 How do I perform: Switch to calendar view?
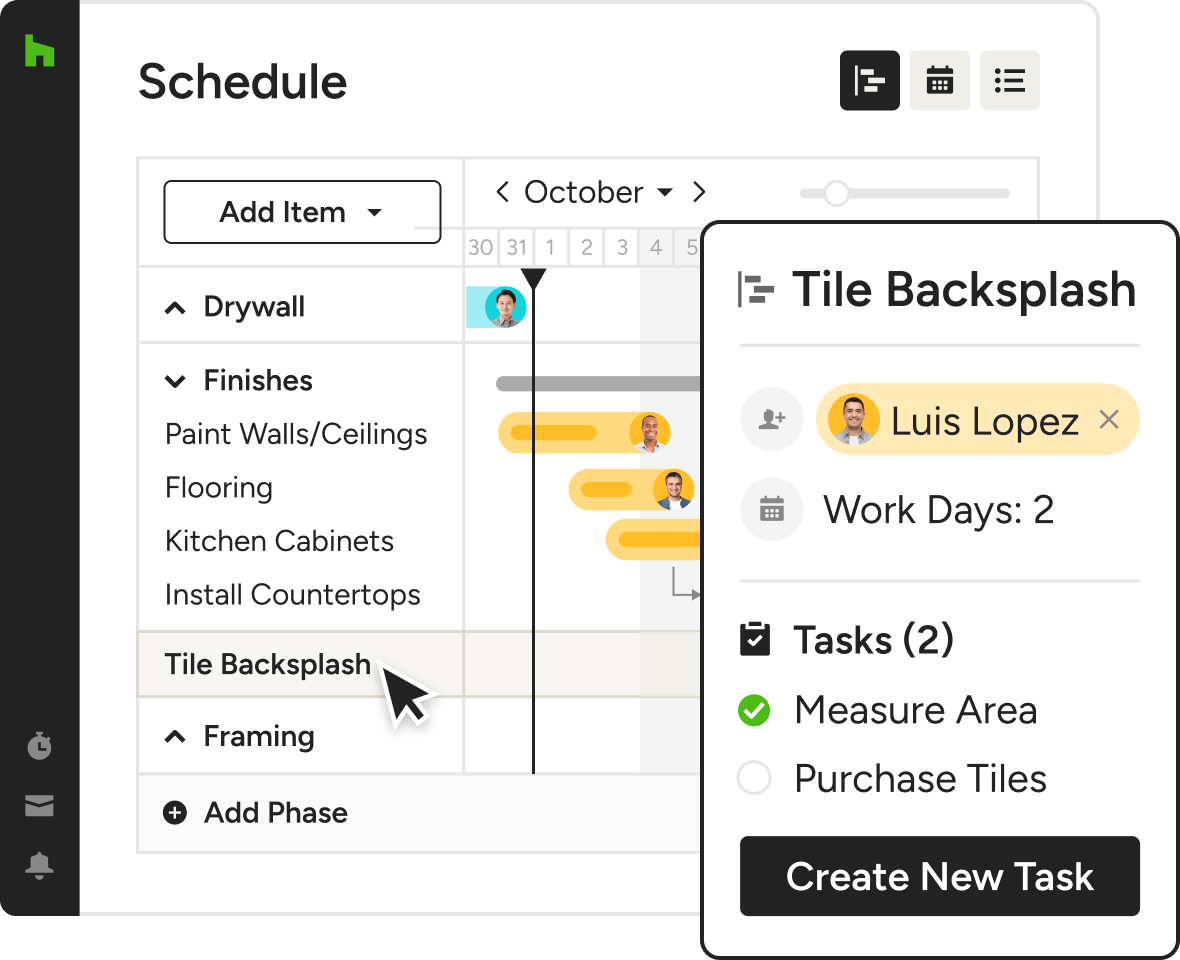(939, 81)
